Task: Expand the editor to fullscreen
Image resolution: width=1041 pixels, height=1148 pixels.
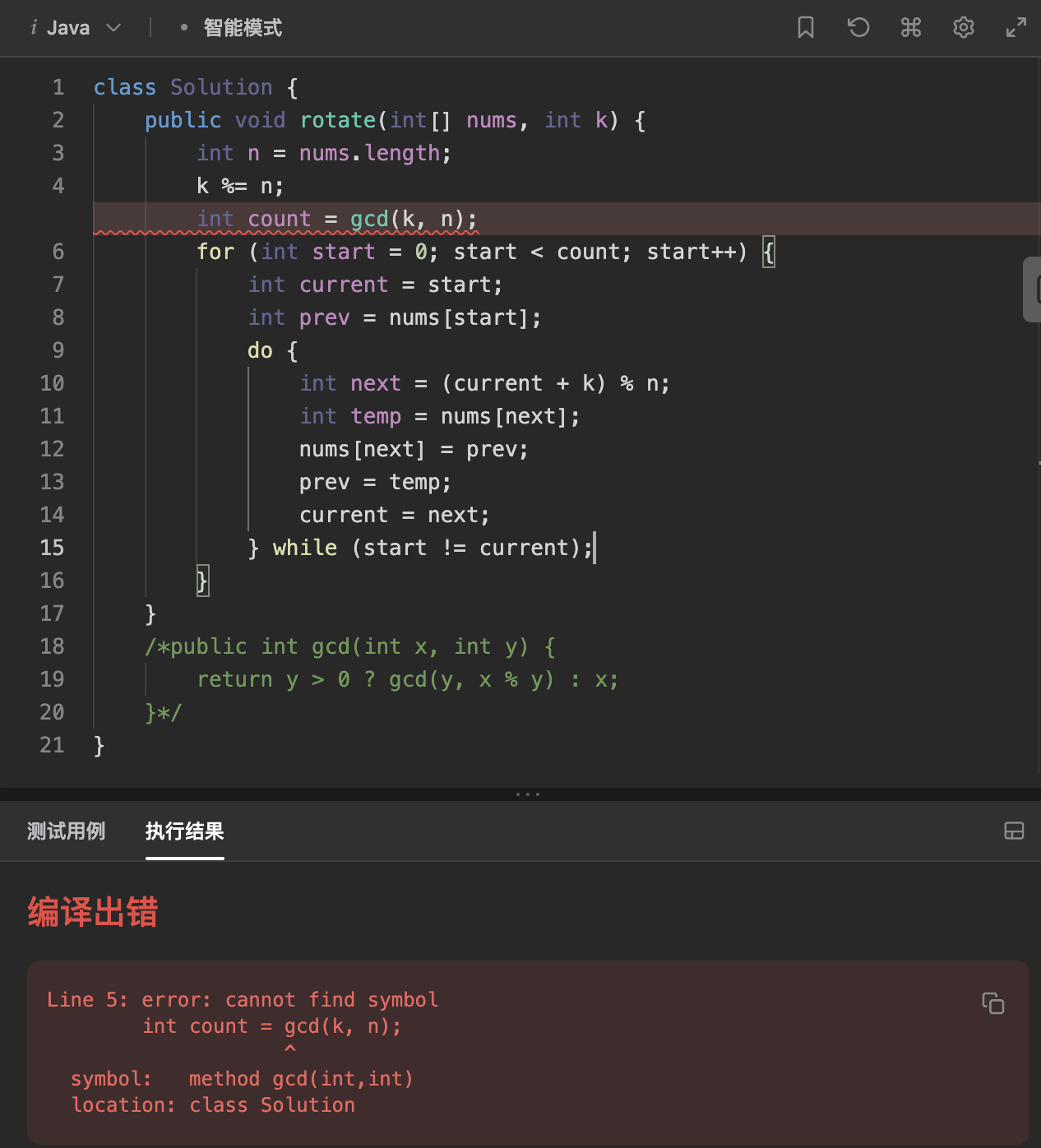Action: tap(1015, 27)
